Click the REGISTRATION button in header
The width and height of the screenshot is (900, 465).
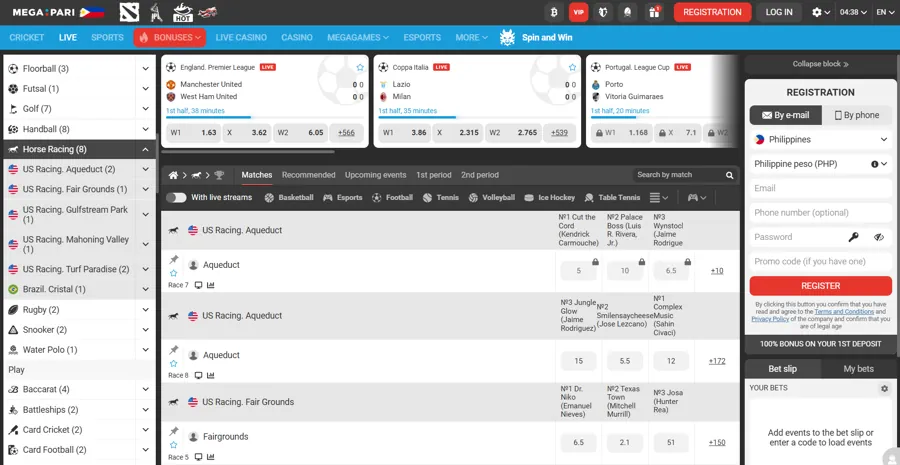712,12
